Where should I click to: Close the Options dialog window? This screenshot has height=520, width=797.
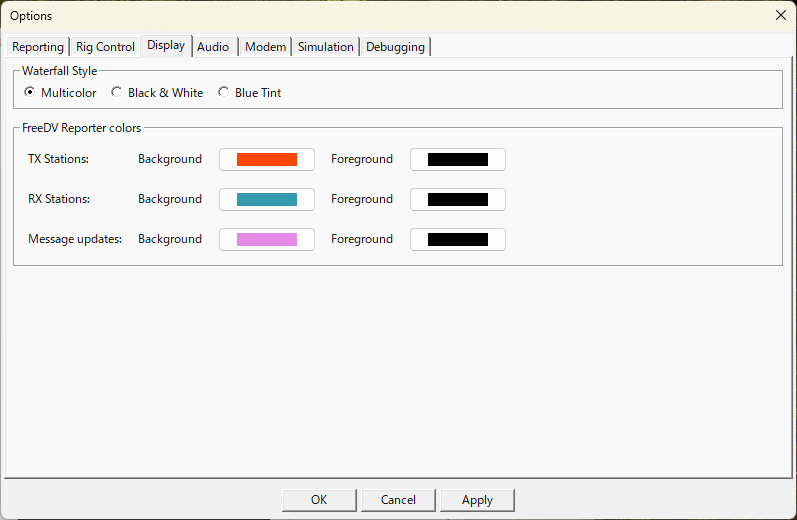(781, 15)
